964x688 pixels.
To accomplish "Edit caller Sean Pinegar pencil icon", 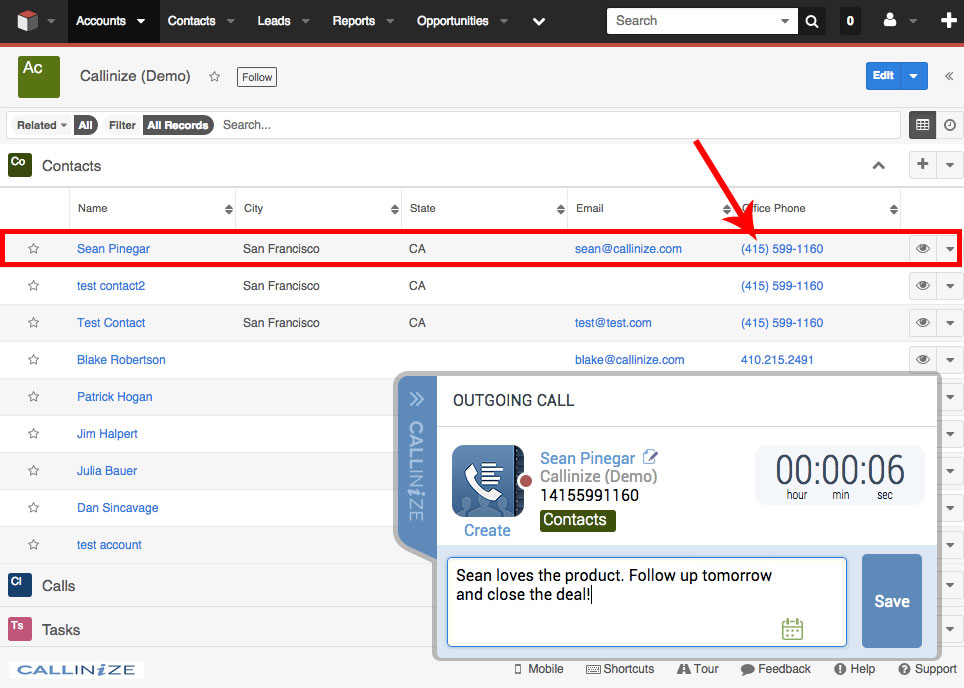I will point(650,457).
